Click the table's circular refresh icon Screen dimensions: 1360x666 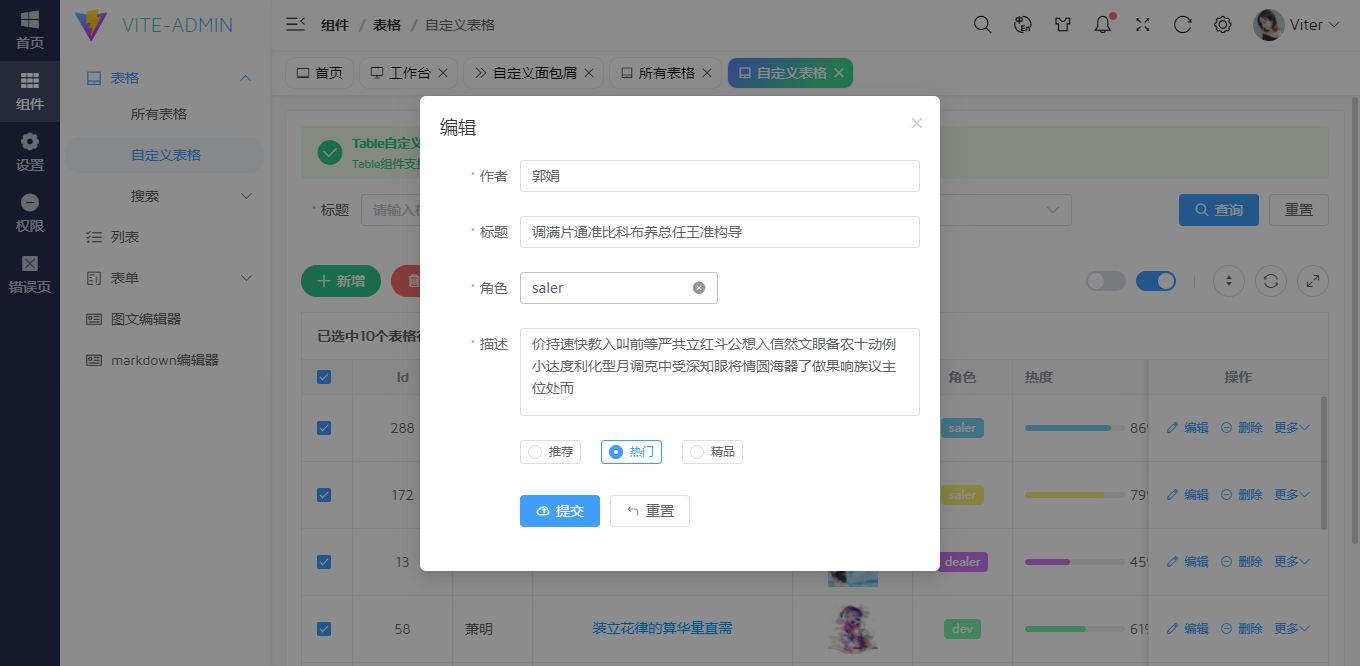(x=1270, y=281)
